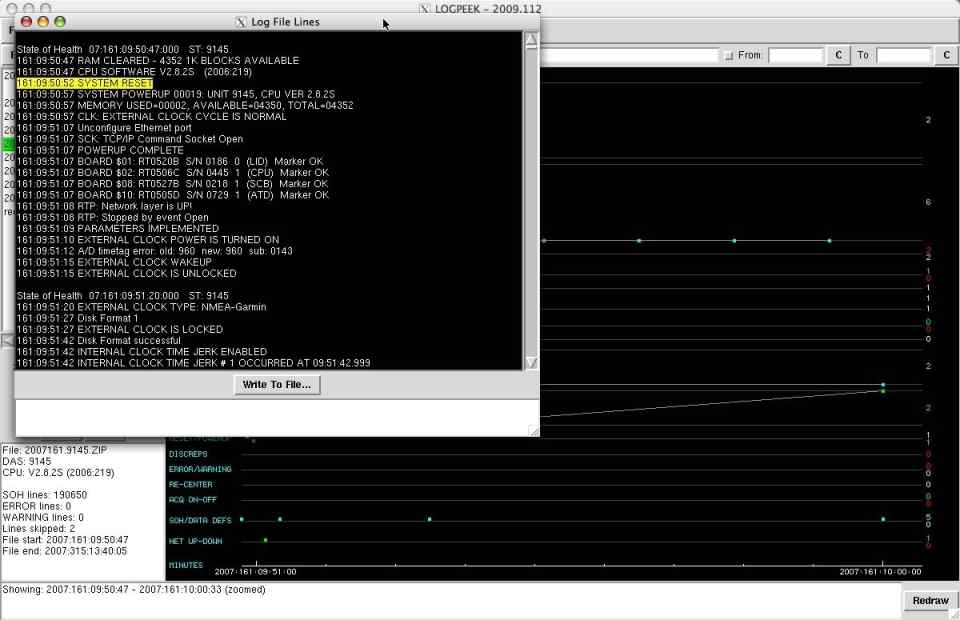960x620 pixels.
Task: Clear the From field with its C button
Action: (838, 55)
